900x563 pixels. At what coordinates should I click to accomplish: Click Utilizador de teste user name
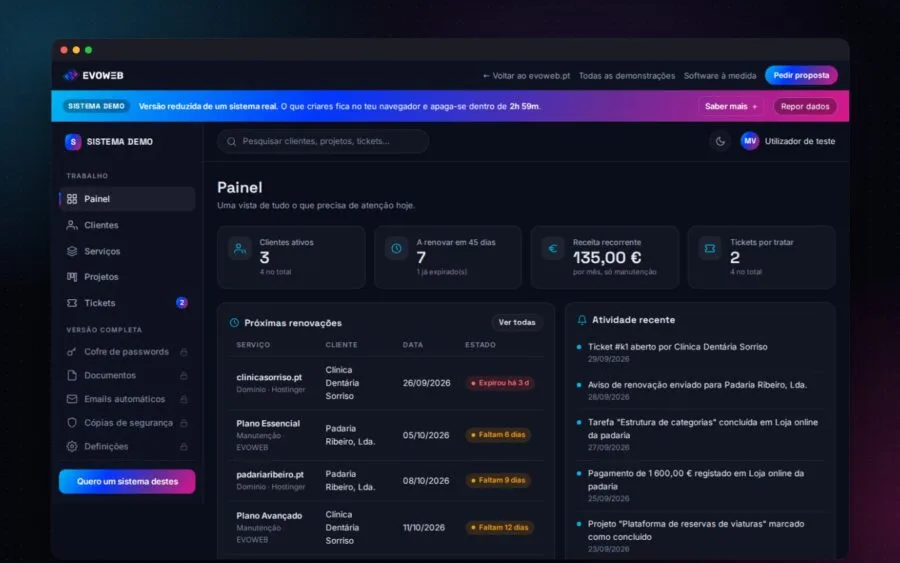pyautogui.click(x=800, y=141)
